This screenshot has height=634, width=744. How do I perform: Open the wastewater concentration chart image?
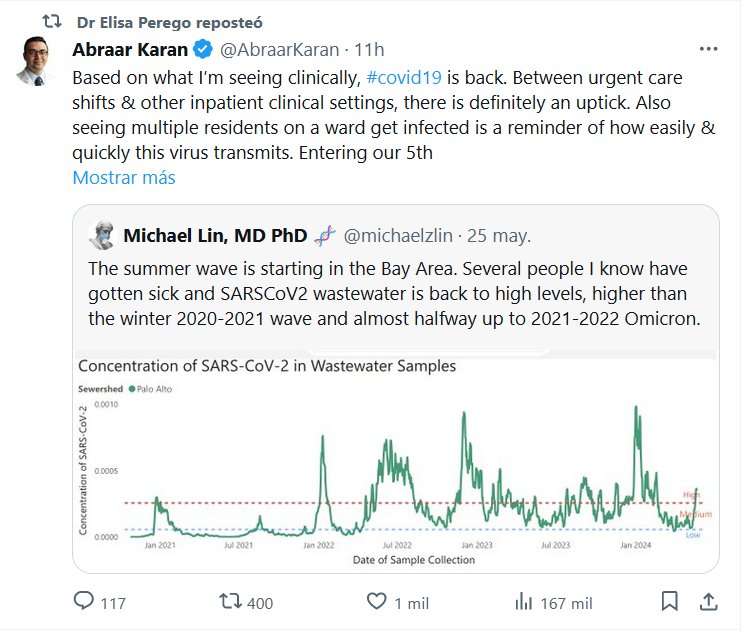tap(395, 462)
